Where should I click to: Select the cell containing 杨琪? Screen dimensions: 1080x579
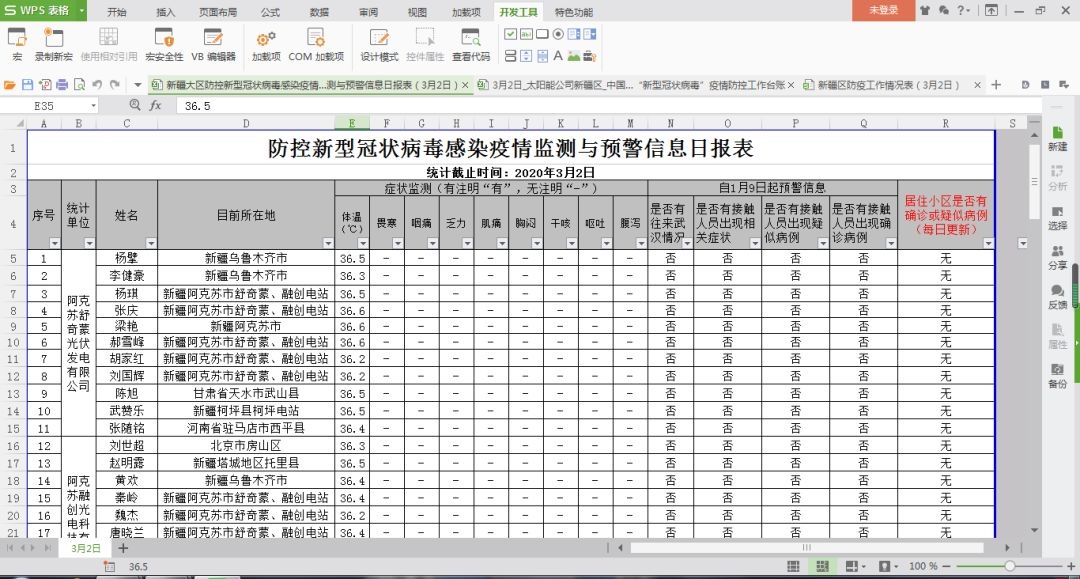(127, 293)
